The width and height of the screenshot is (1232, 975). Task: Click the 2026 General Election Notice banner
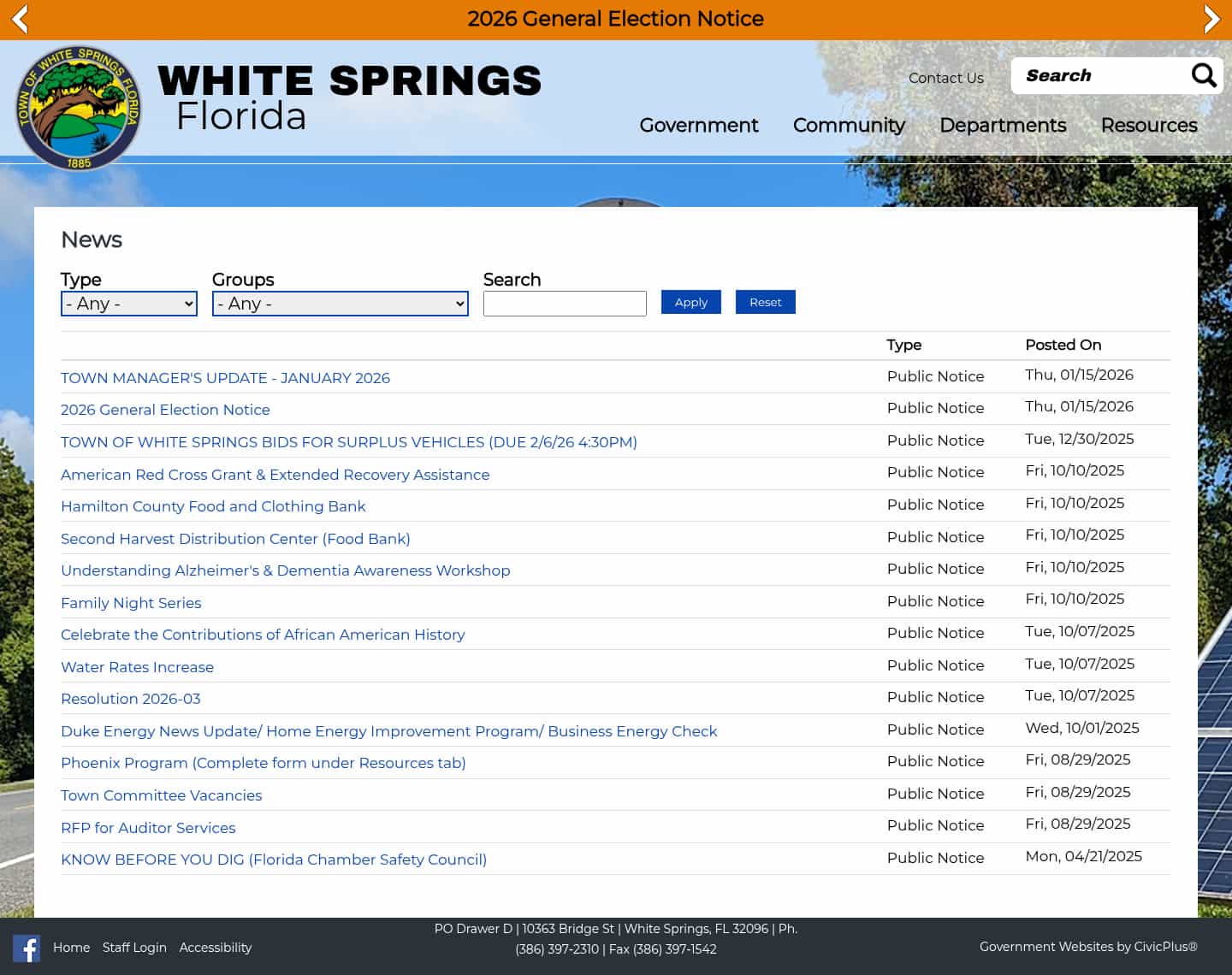pyautogui.click(x=615, y=19)
